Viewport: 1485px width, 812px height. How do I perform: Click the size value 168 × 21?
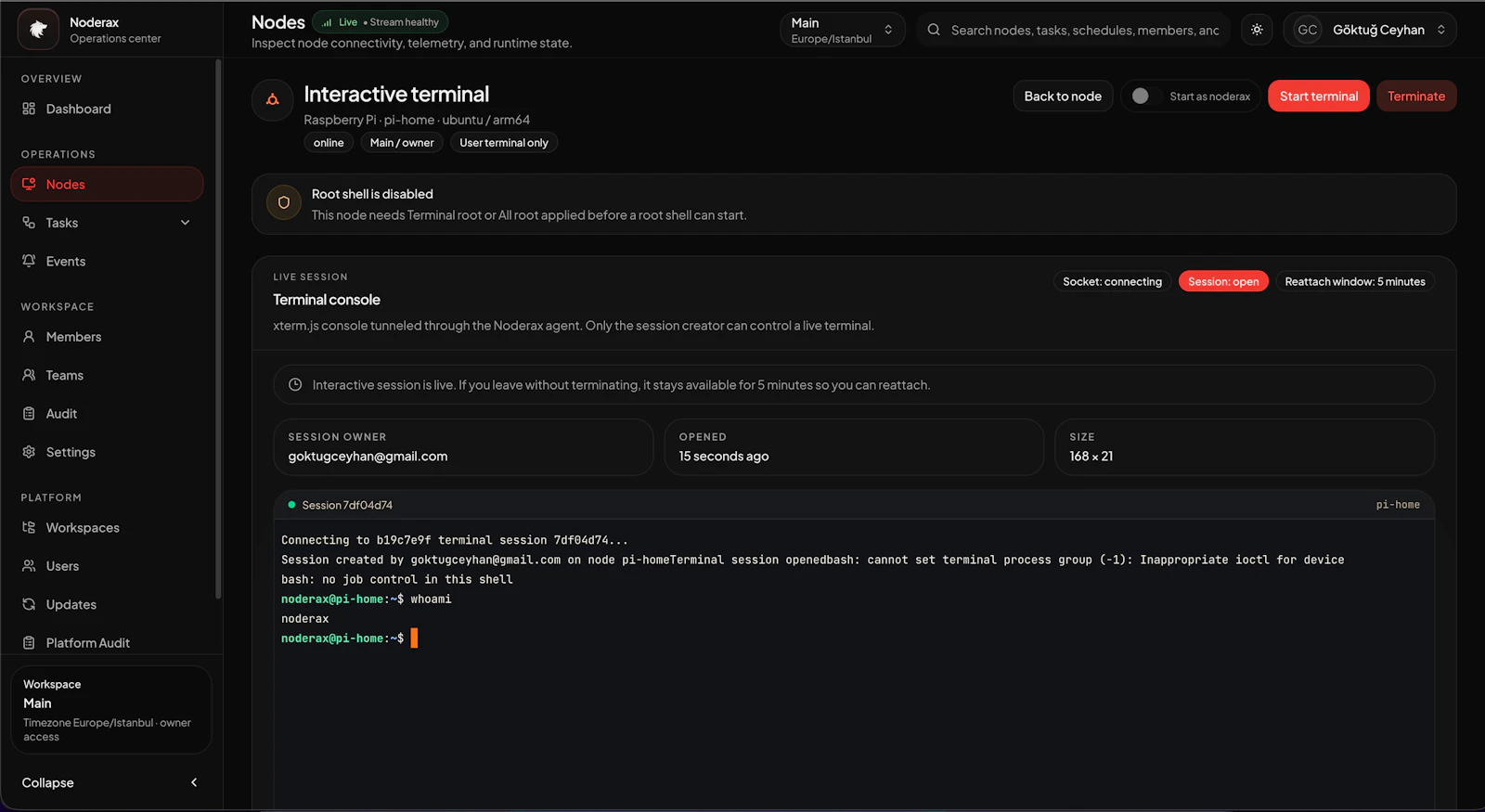point(1091,457)
